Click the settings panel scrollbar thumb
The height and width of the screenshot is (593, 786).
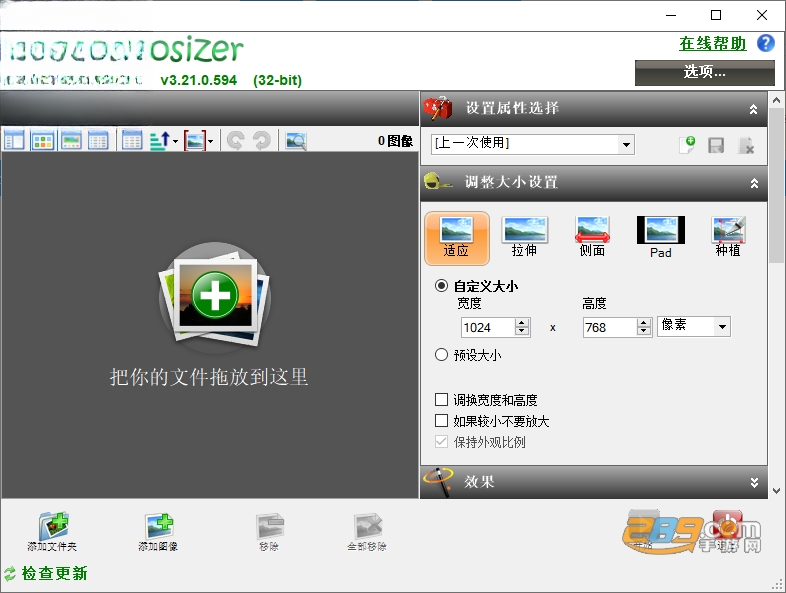point(776,185)
